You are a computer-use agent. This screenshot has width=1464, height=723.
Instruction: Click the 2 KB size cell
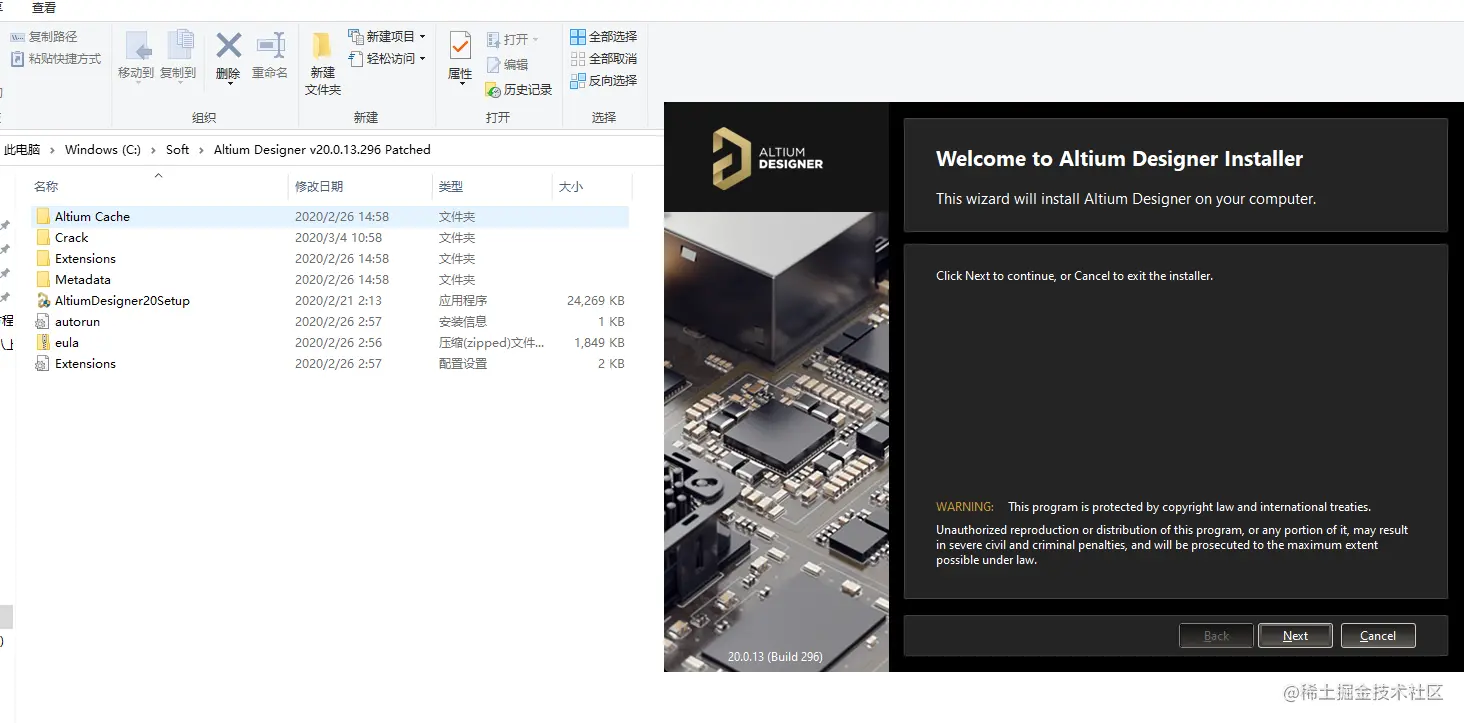[611, 363]
